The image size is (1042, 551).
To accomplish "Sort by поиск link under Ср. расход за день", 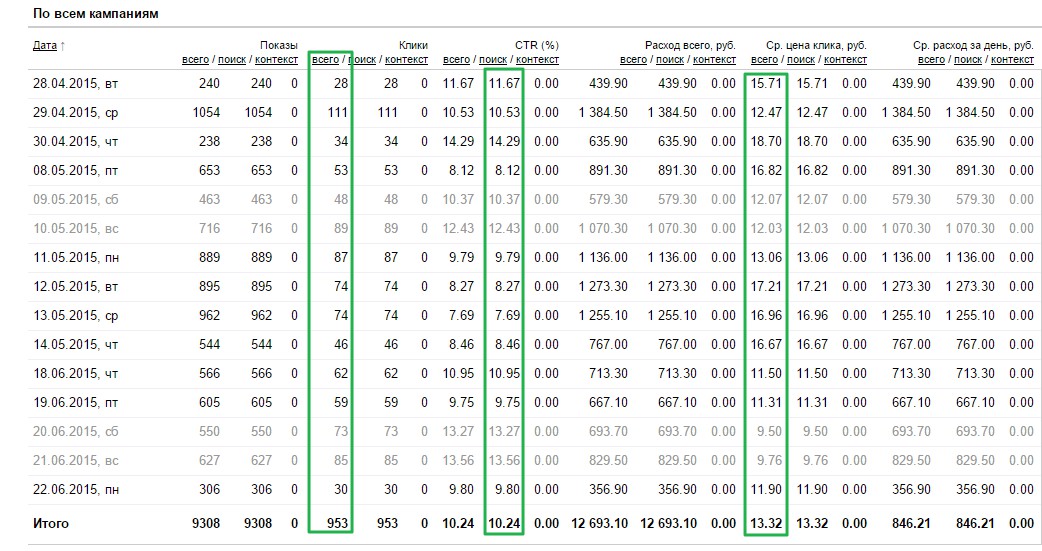I will click(x=968, y=59).
